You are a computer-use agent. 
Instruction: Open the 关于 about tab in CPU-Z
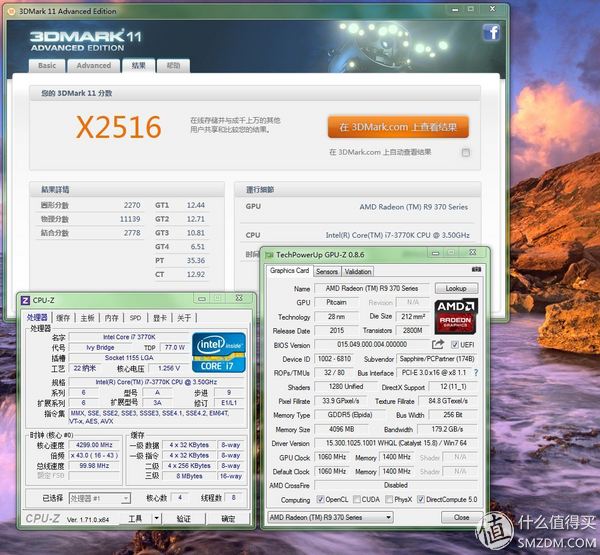point(184,318)
